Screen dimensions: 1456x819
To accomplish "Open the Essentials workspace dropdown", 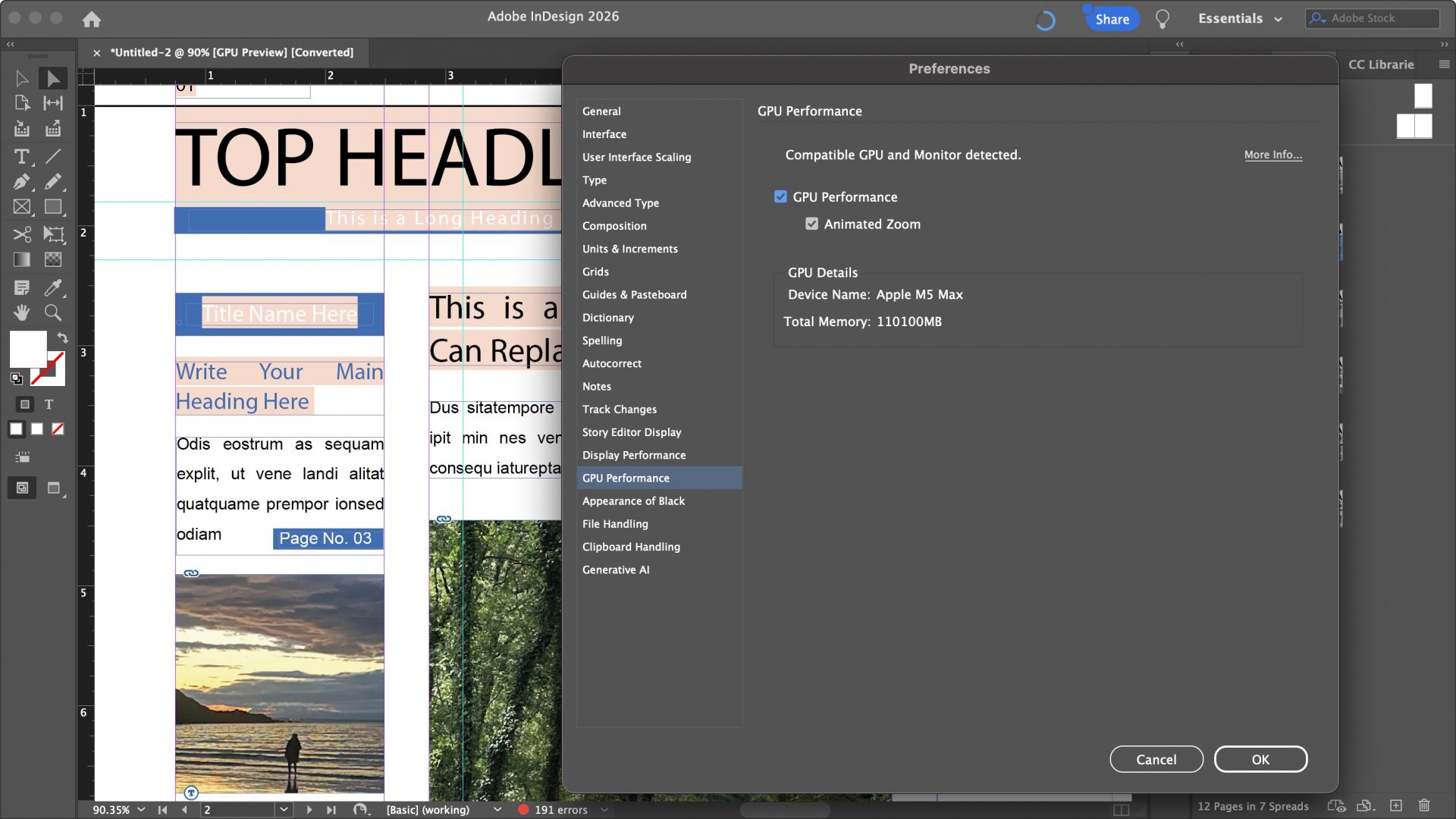I will point(1241,18).
